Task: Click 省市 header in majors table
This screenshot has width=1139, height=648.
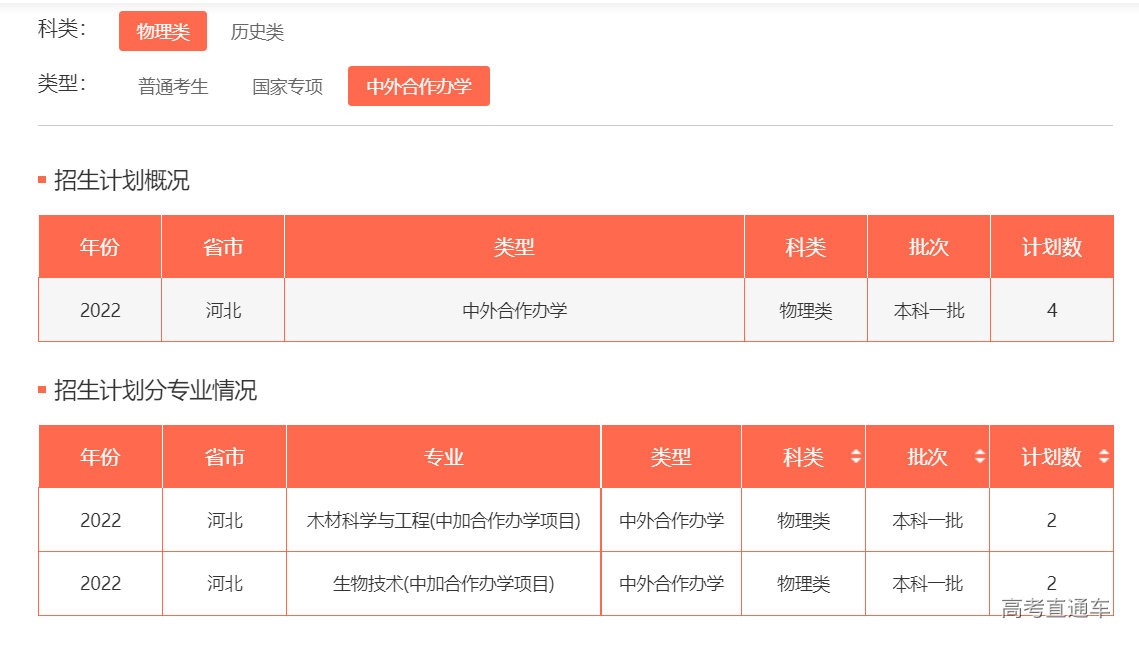Action: (x=224, y=457)
